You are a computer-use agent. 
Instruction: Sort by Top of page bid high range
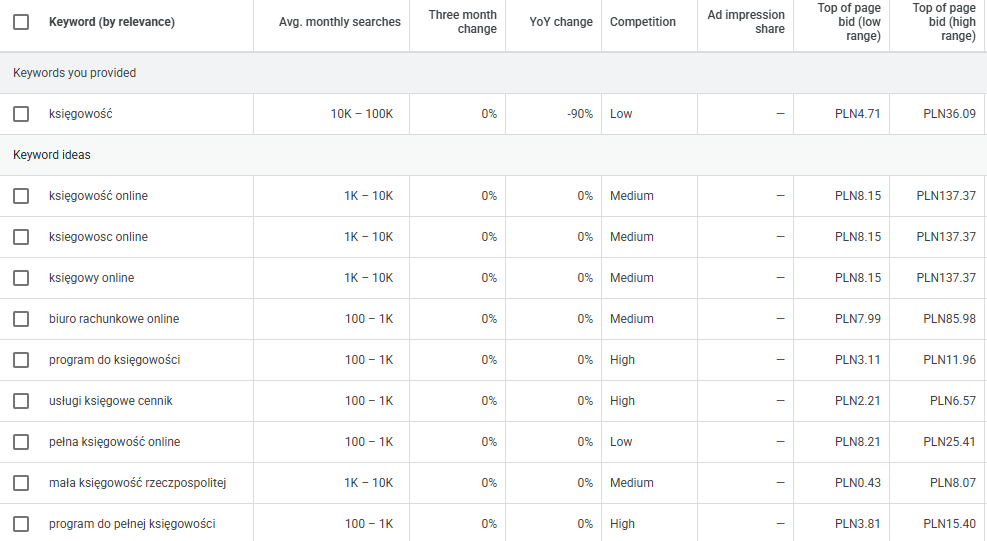click(943, 22)
